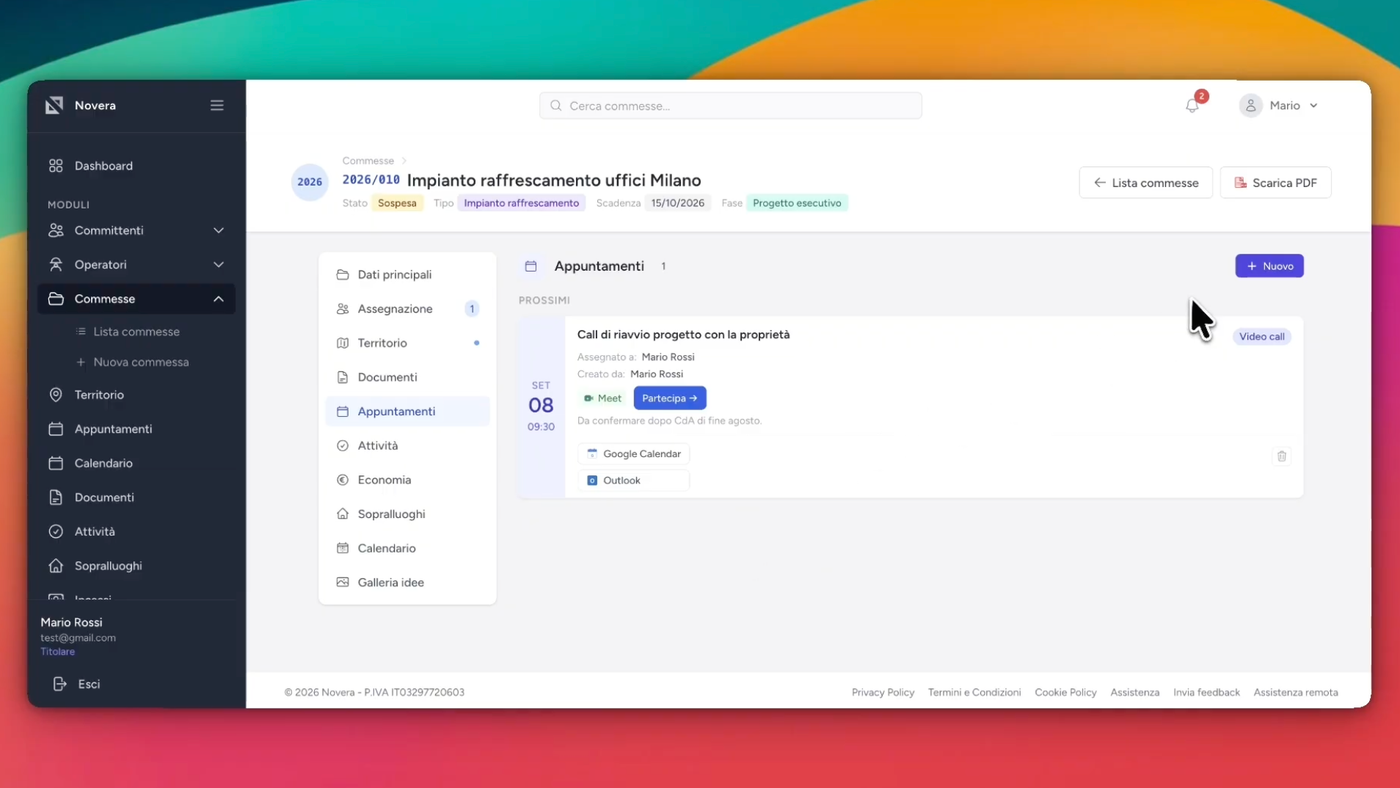The width and height of the screenshot is (1400, 788).
Task: Open Termini e Condizioni footer link
Action: 974,692
